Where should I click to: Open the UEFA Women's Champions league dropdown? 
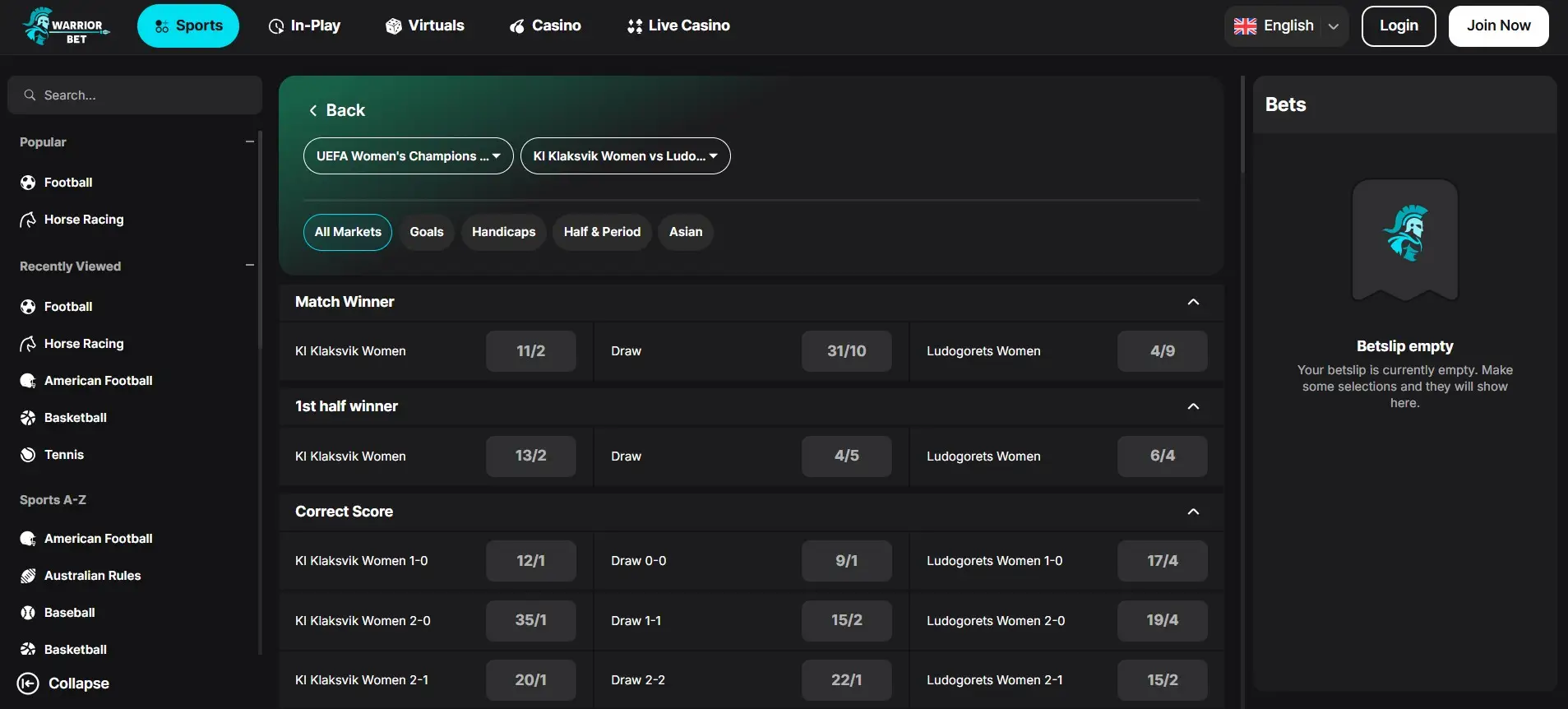click(x=409, y=156)
